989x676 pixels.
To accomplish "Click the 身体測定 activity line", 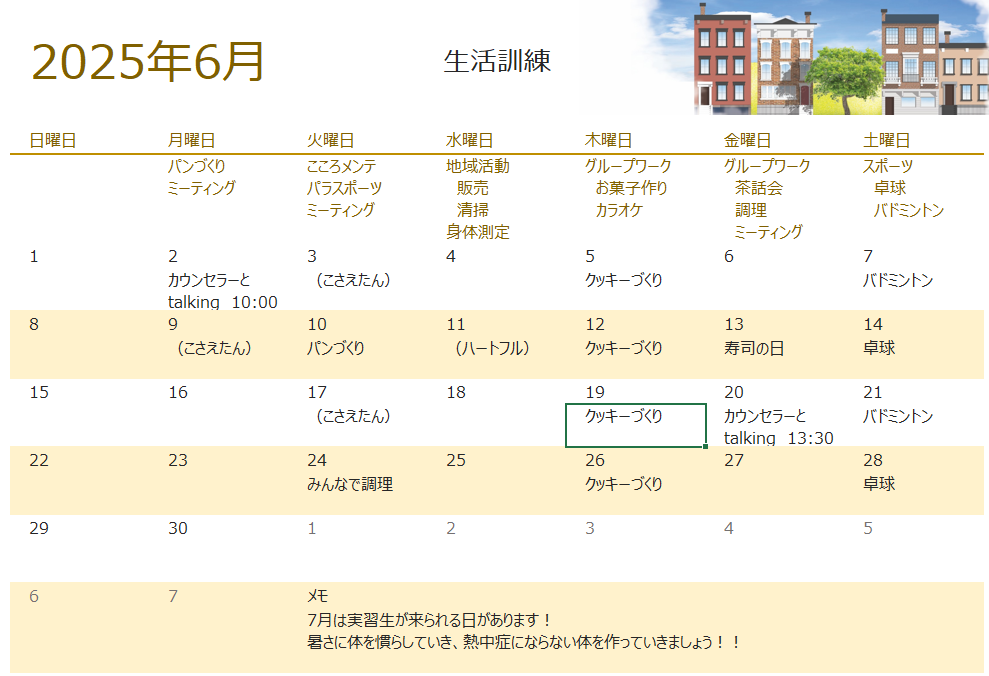I will point(477,232).
